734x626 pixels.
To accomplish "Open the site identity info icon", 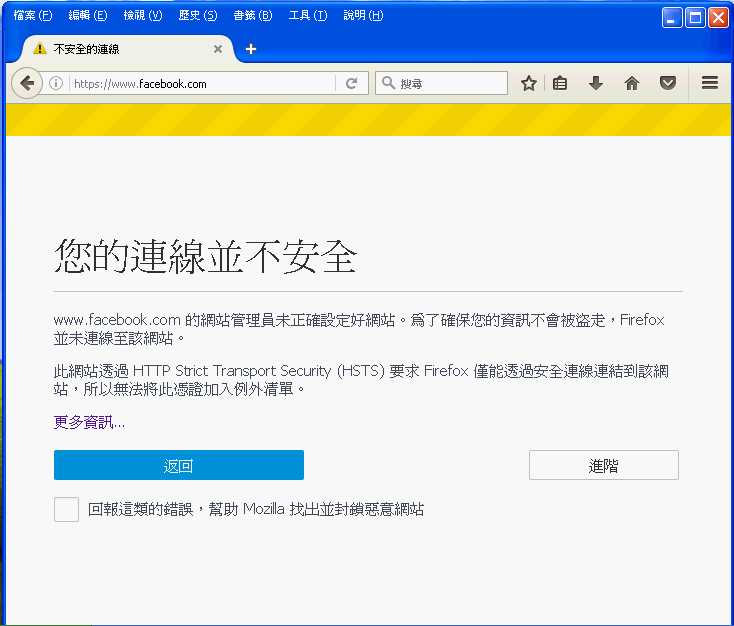I will pos(56,84).
